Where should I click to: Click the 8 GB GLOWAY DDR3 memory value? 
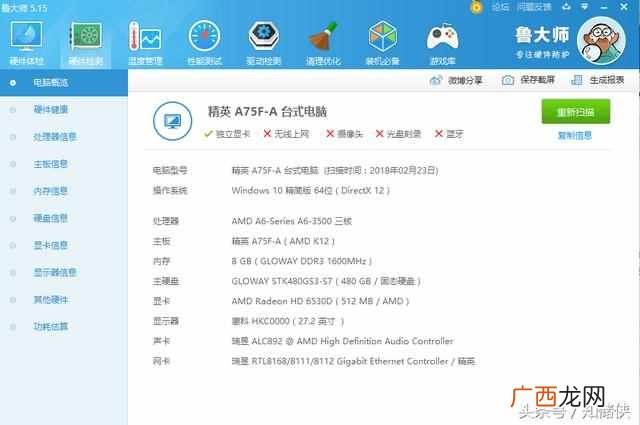(302, 261)
